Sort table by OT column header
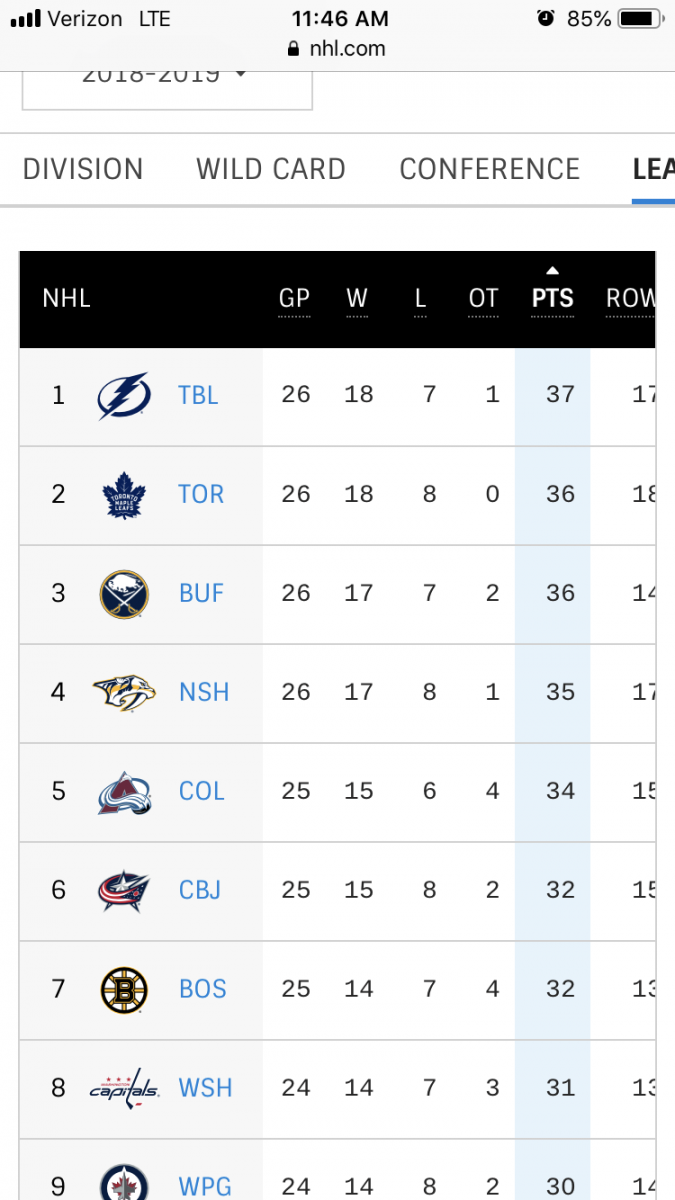675x1200 pixels. (483, 297)
